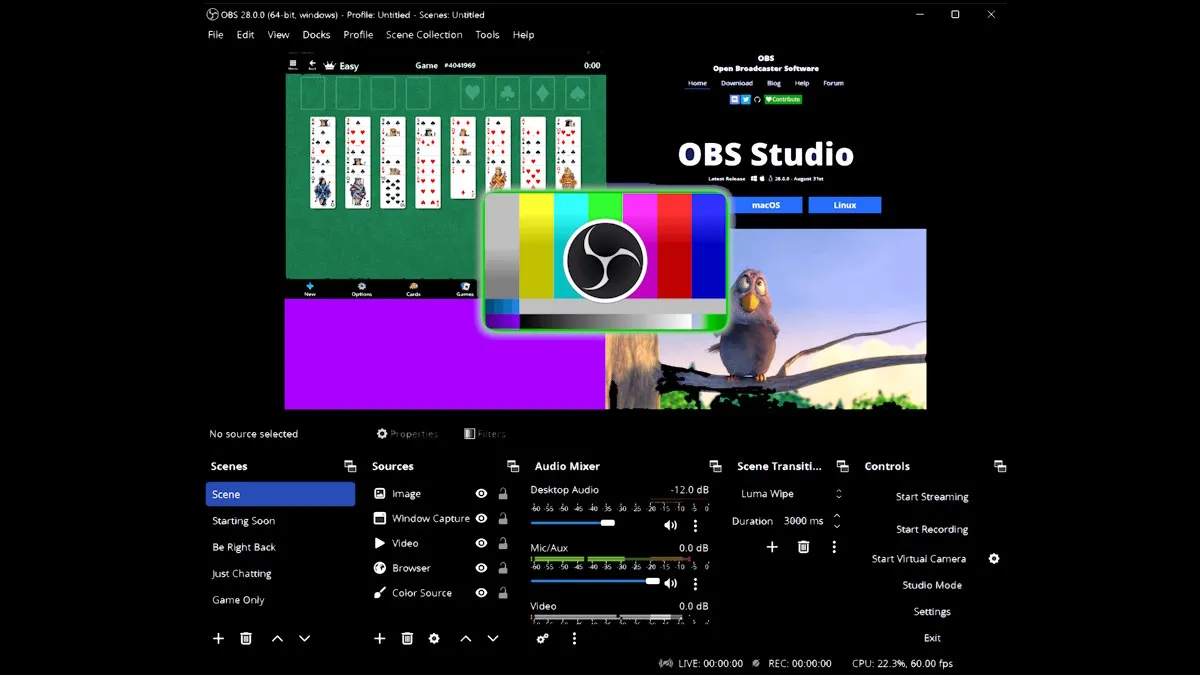
Task: Mute the Mic/Aux speaker icon
Action: (670, 583)
